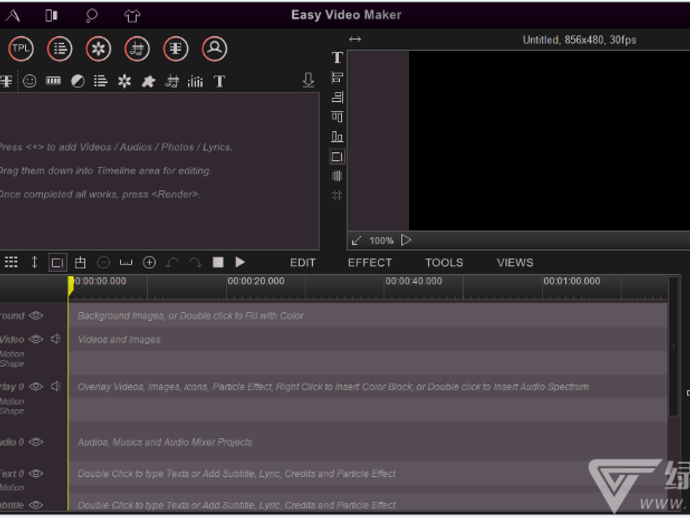Toggle the boxed frame icon on timeline toolbar

click(57, 263)
